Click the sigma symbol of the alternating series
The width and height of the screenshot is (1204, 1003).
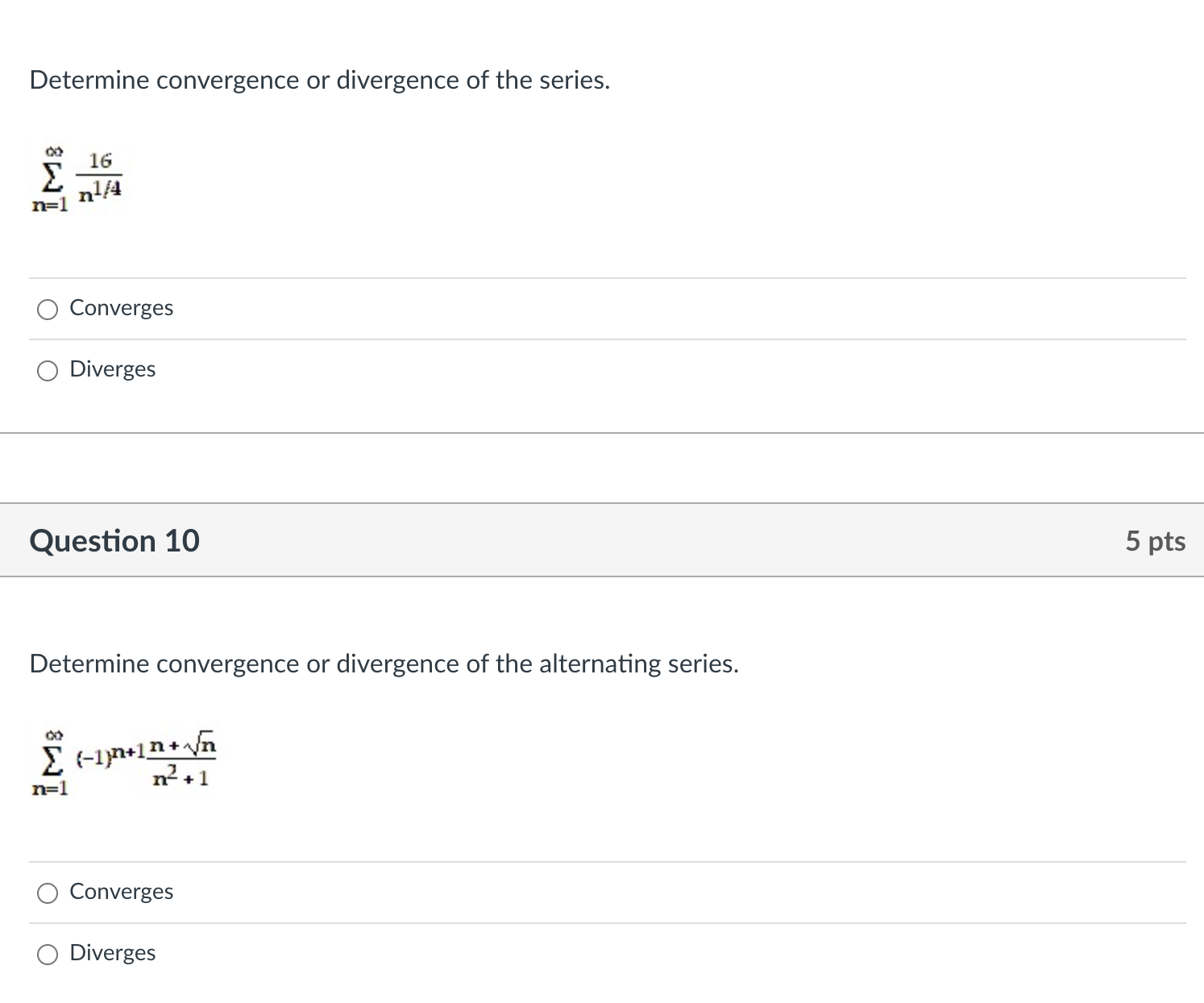tap(52, 760)
